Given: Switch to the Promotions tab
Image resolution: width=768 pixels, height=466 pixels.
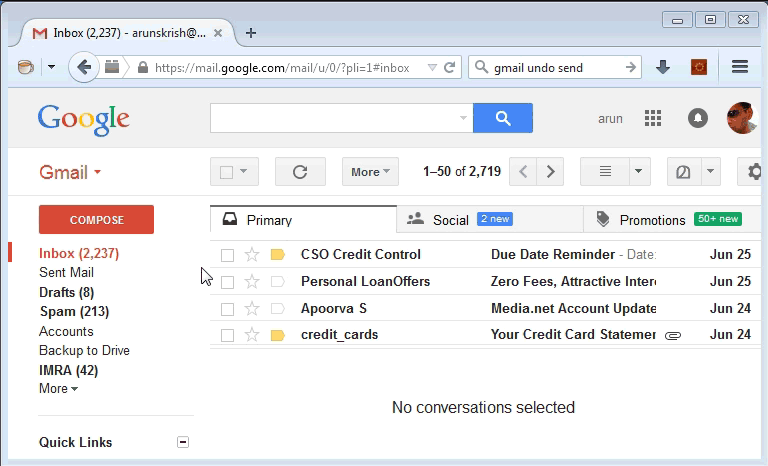Looking at the screenshot, I should (x=672, y=220).
